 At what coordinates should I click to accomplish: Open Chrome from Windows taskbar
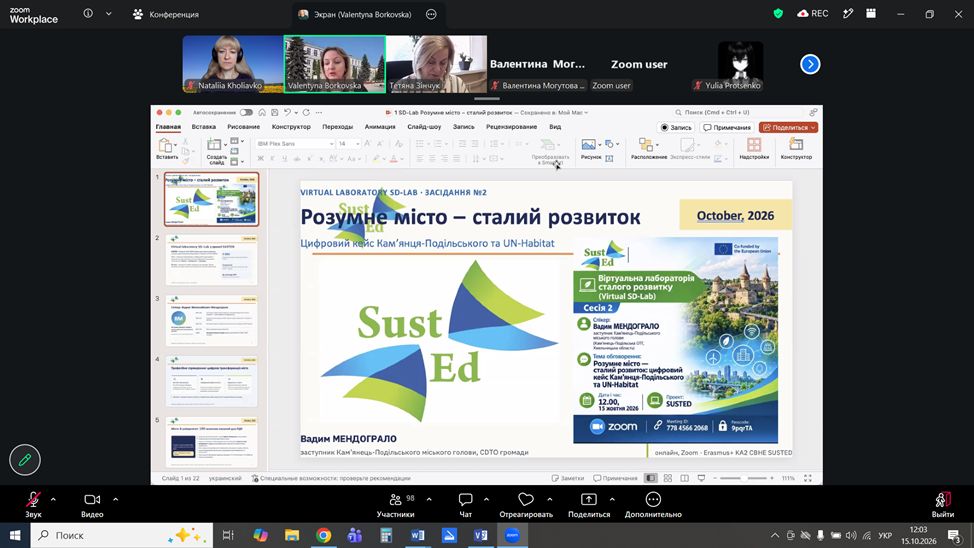[323, 535]
